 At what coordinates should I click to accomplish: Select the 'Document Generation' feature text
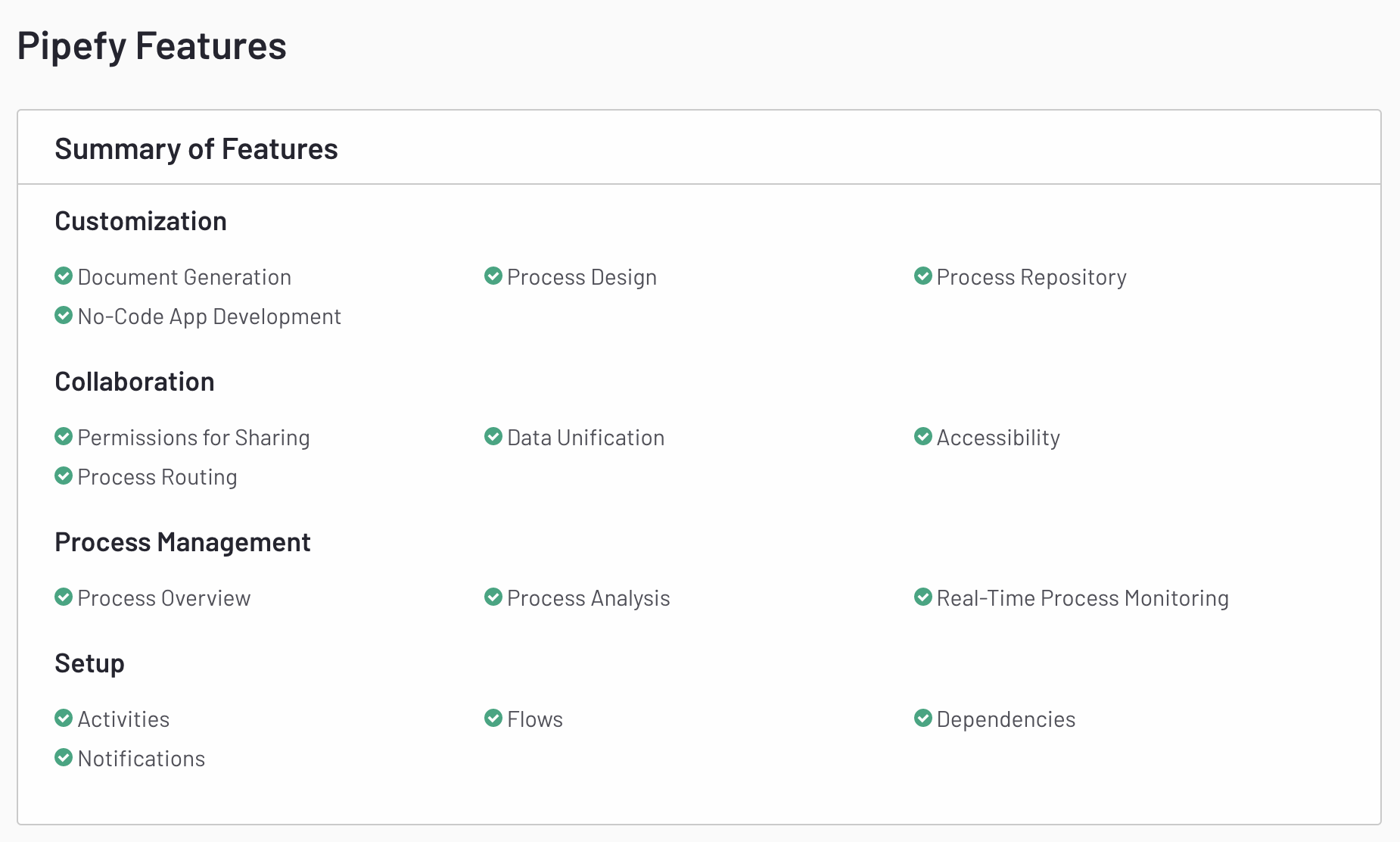coord(185,277)
